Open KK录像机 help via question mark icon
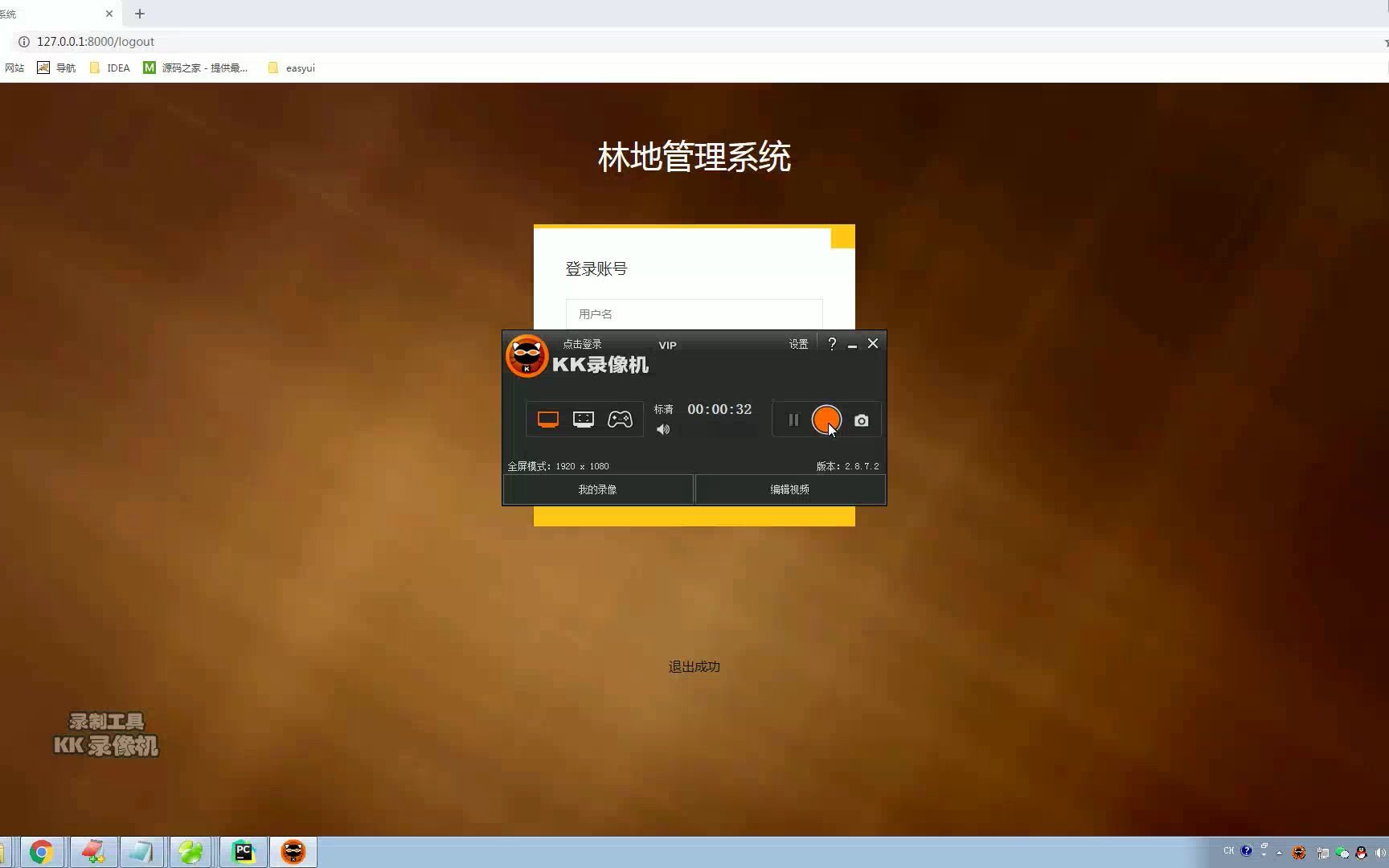The height and width of the screenshot is (868, 1389). point(832,343)
